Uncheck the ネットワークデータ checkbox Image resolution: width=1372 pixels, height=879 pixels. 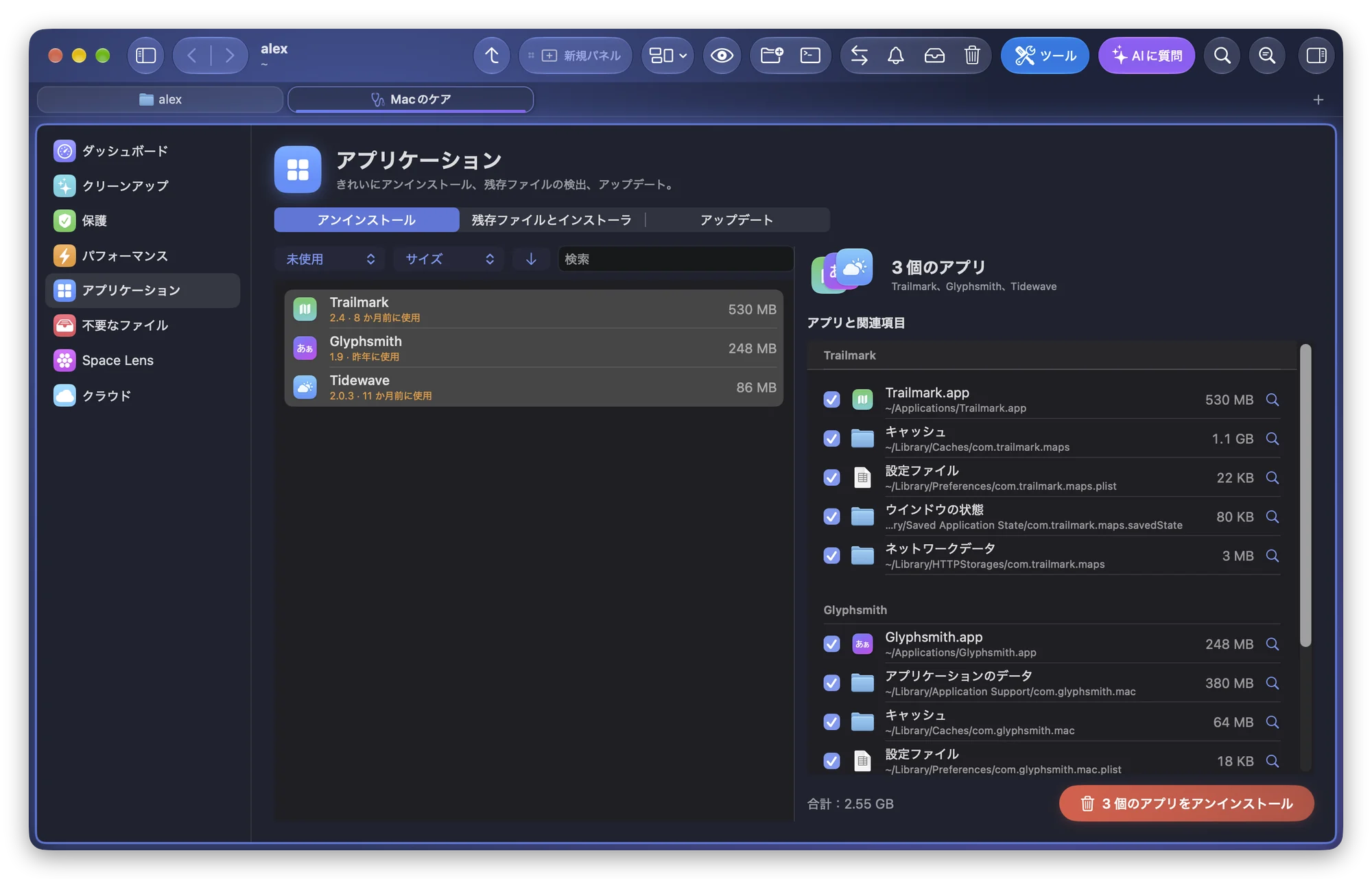831,556
